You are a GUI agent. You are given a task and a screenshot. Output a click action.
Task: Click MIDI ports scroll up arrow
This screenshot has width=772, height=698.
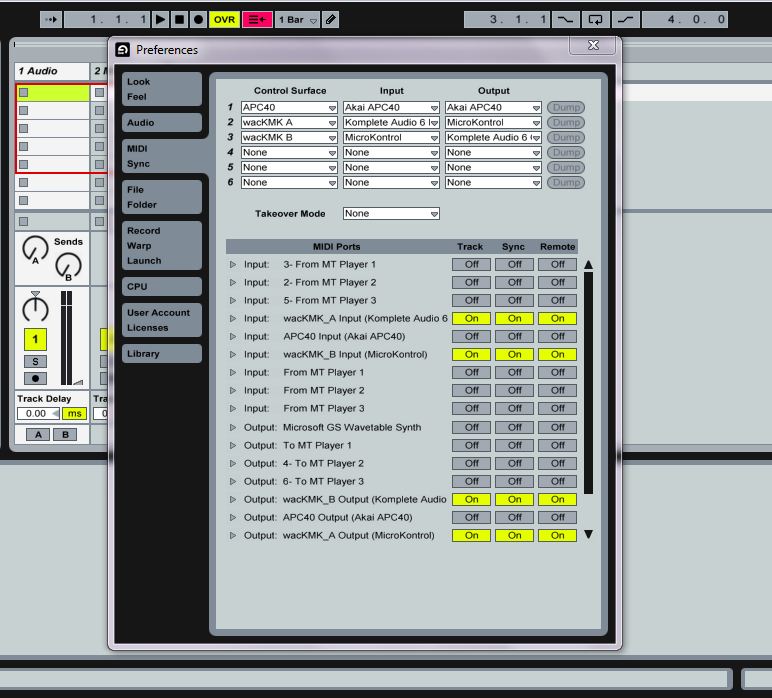588,265
